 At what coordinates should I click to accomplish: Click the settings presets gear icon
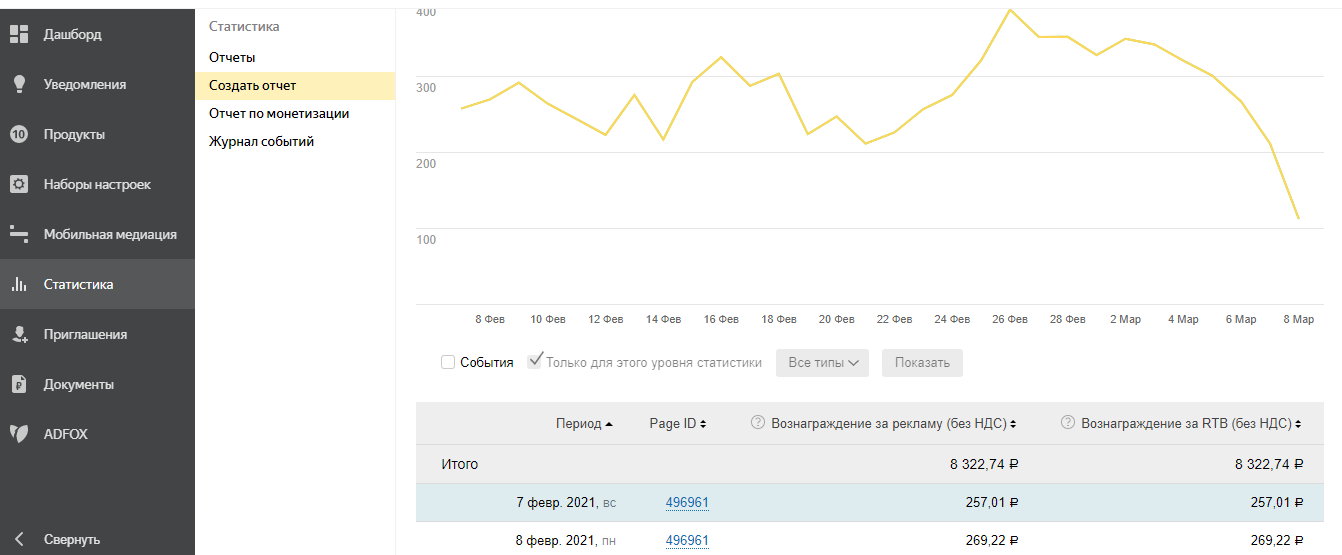18,184
